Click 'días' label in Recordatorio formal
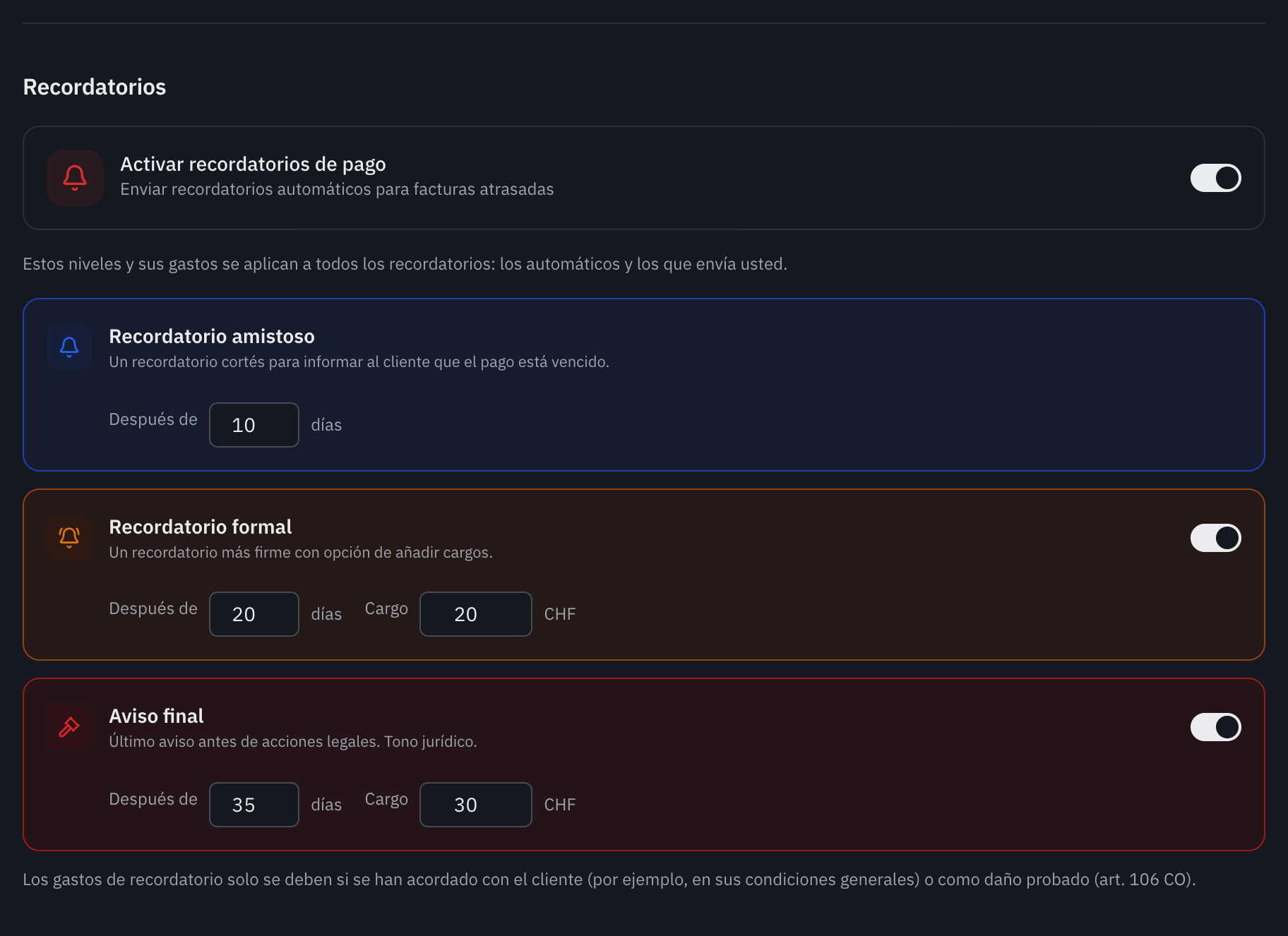This screenshot has width=1288, height=936. pyautogui.click(x=326, y=614)
